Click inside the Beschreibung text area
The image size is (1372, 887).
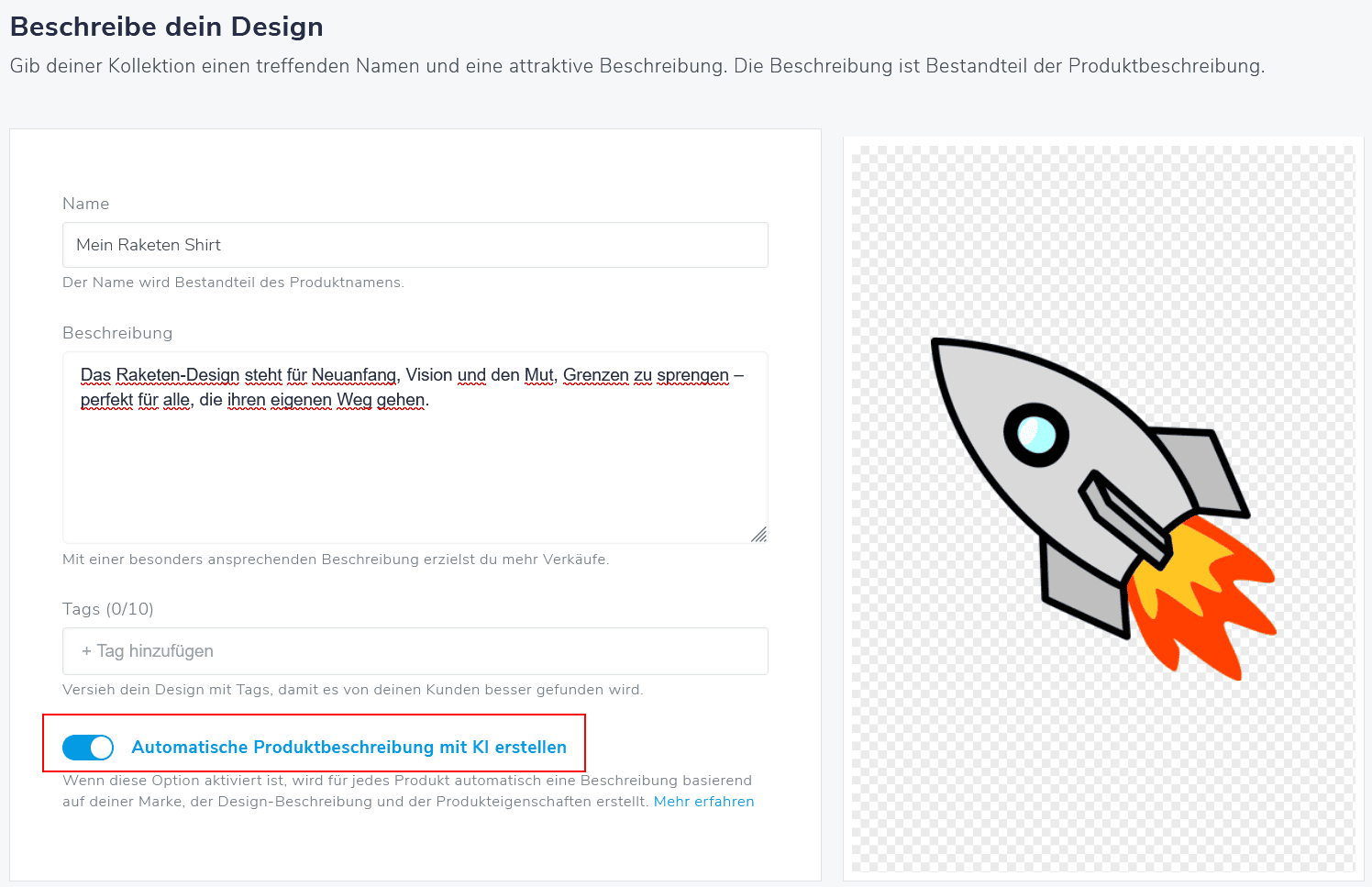point(415,448)
